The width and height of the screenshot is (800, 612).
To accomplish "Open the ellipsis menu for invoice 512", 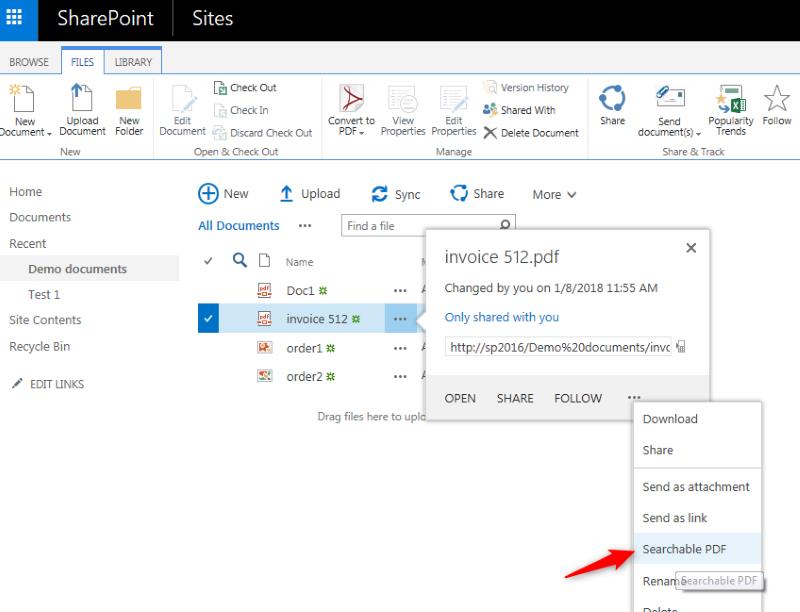I will pos(400,319).
